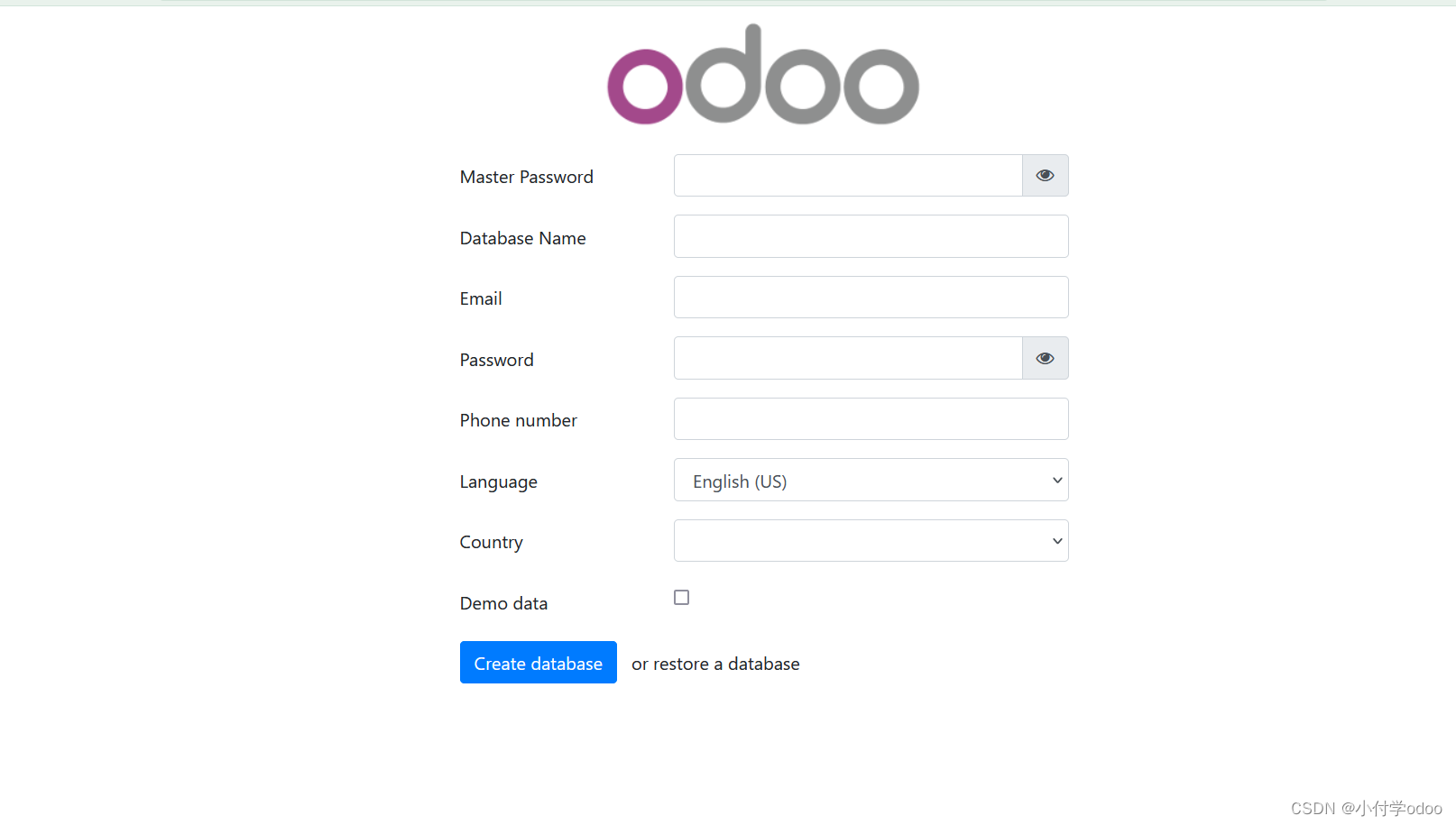Viewport: 1456px width, 825px height.
Task: Change language from English (US)
Action: [870, 480]
